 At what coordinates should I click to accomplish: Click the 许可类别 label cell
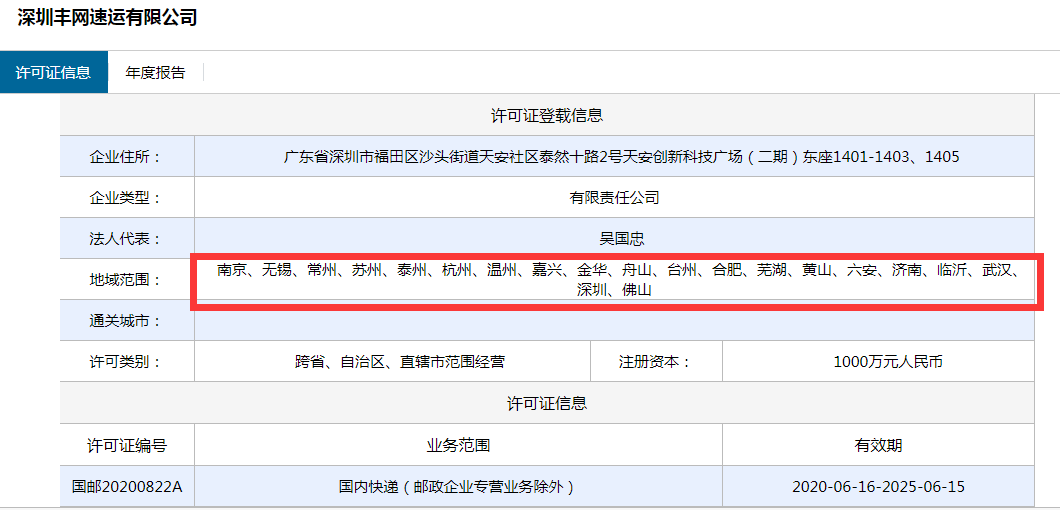coord(127,361)
